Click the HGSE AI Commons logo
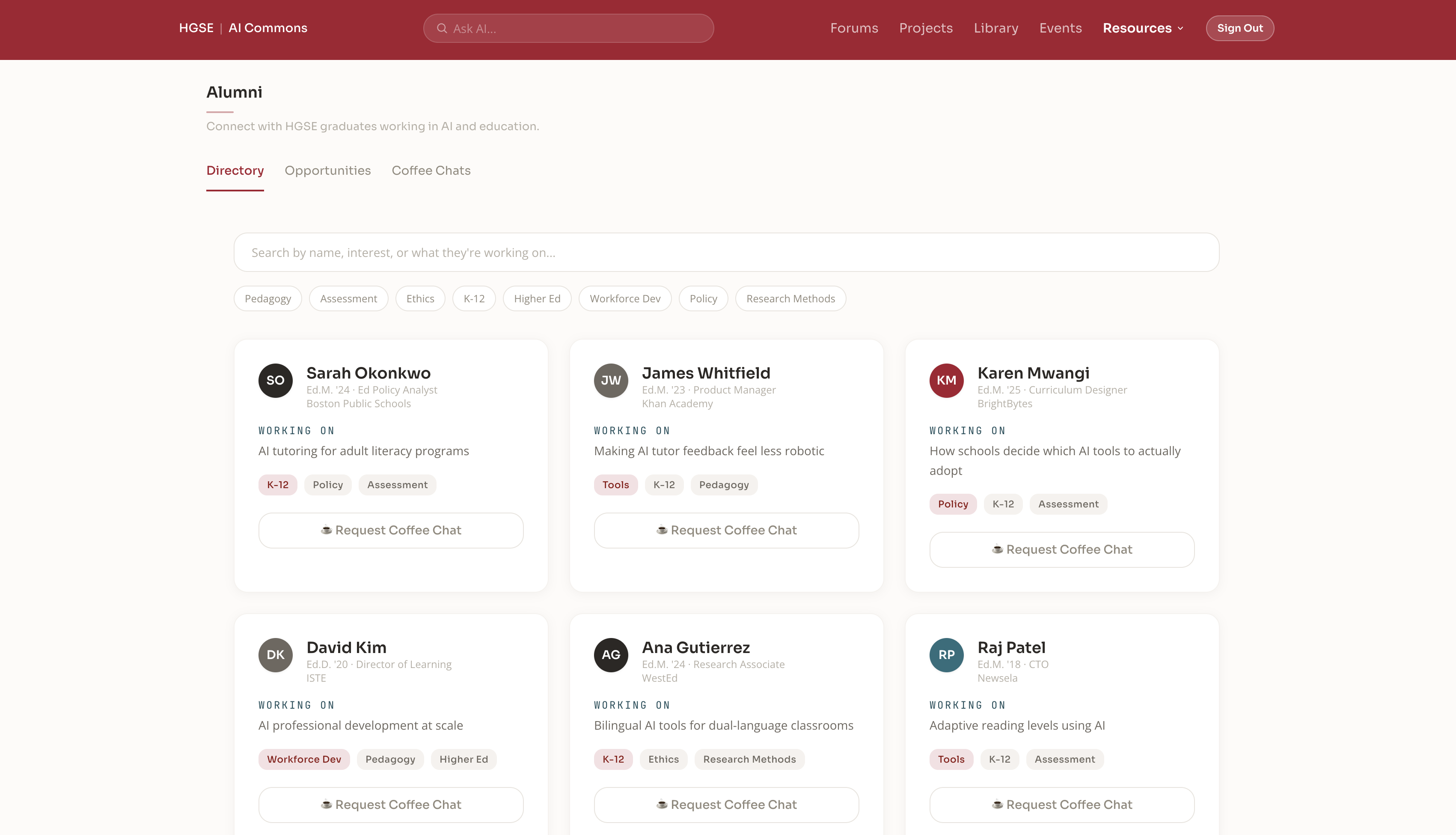This screenshot has height=835, width=1456. (x=243, y=28)
